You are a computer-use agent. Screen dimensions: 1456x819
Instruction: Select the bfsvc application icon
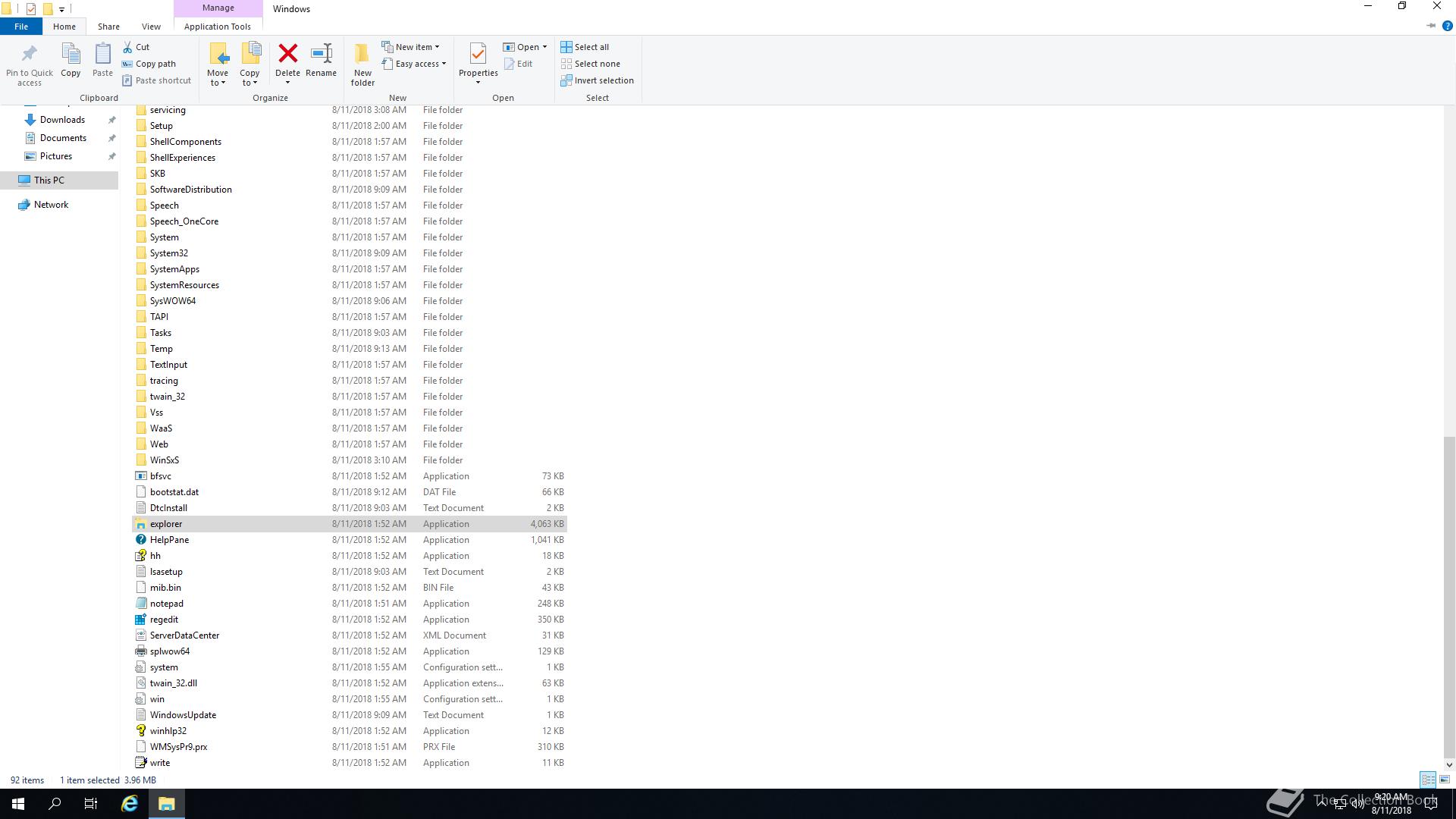coord(140,476)
